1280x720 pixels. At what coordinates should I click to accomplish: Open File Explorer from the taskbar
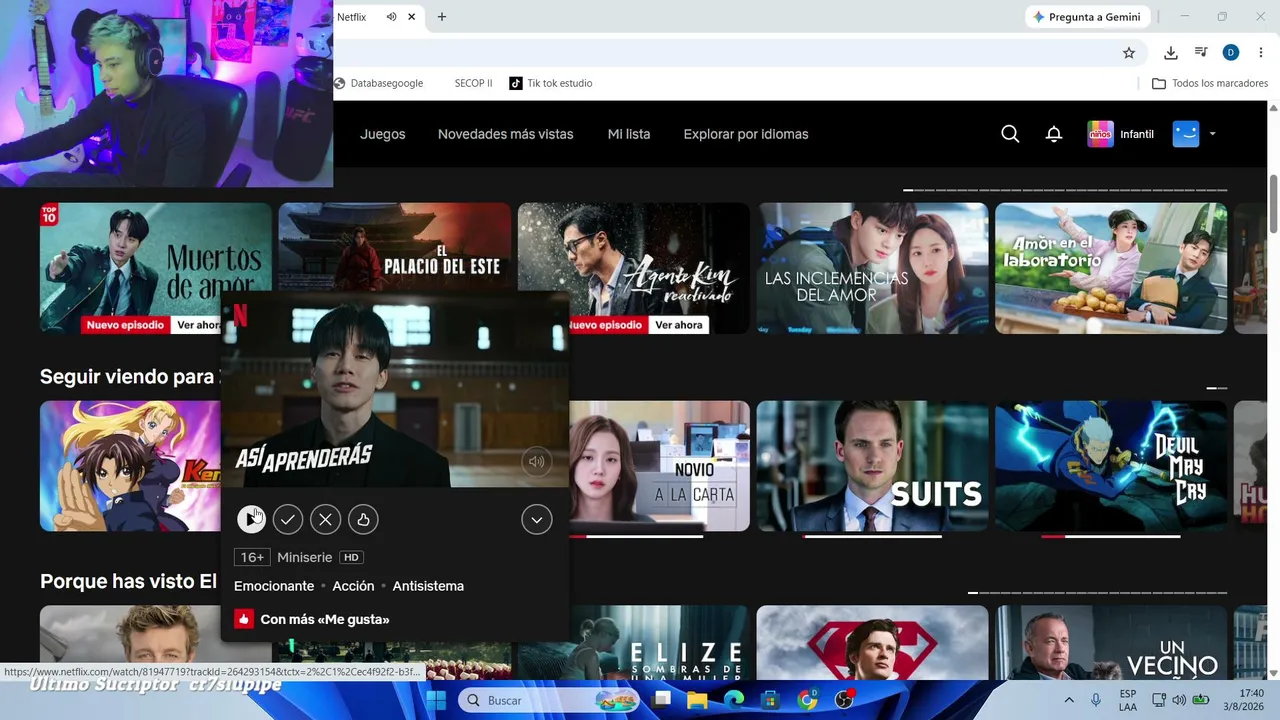pos(697,700)
